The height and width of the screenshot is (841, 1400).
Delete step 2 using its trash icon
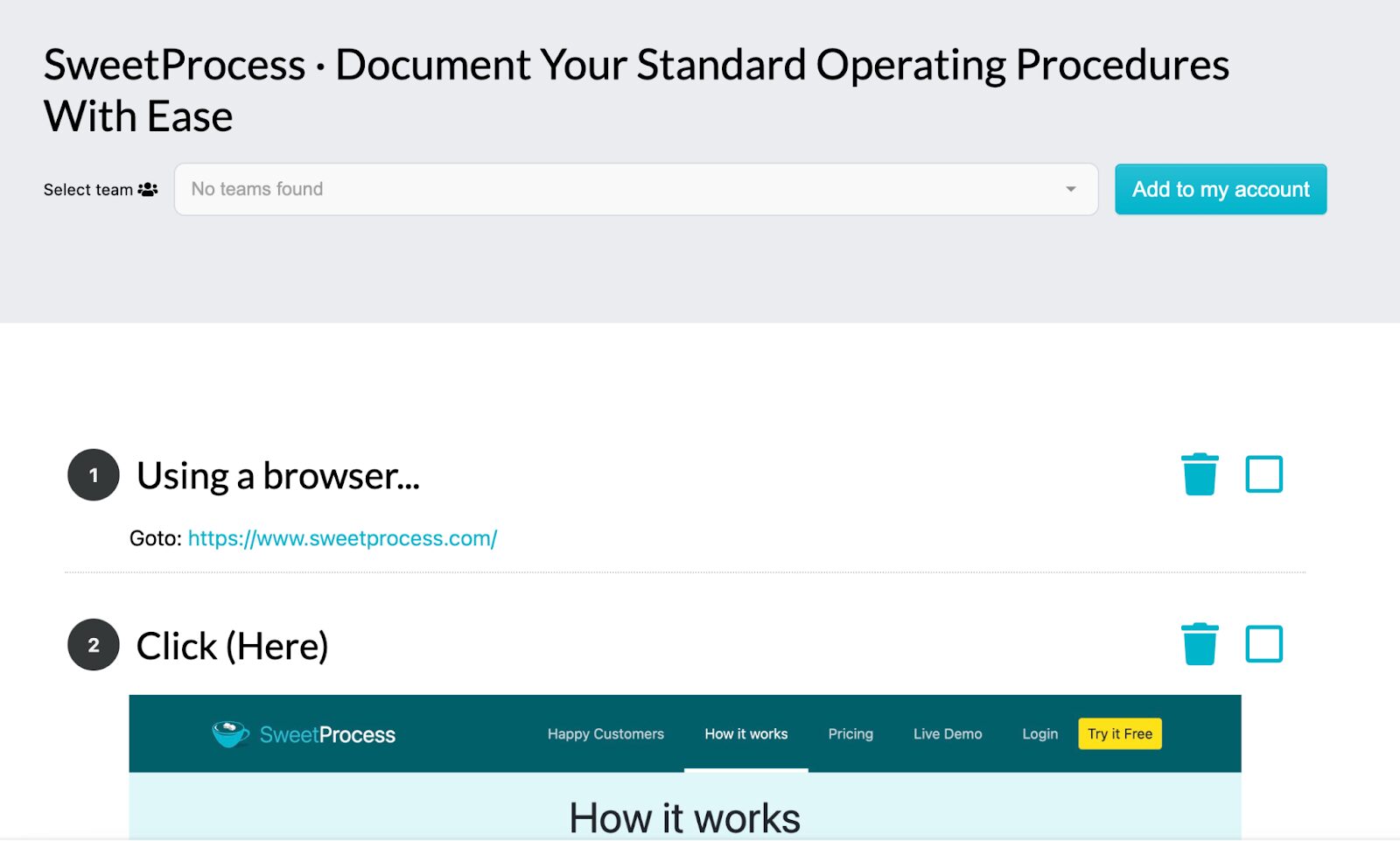pyautogui.click(x=1200, y=643)
